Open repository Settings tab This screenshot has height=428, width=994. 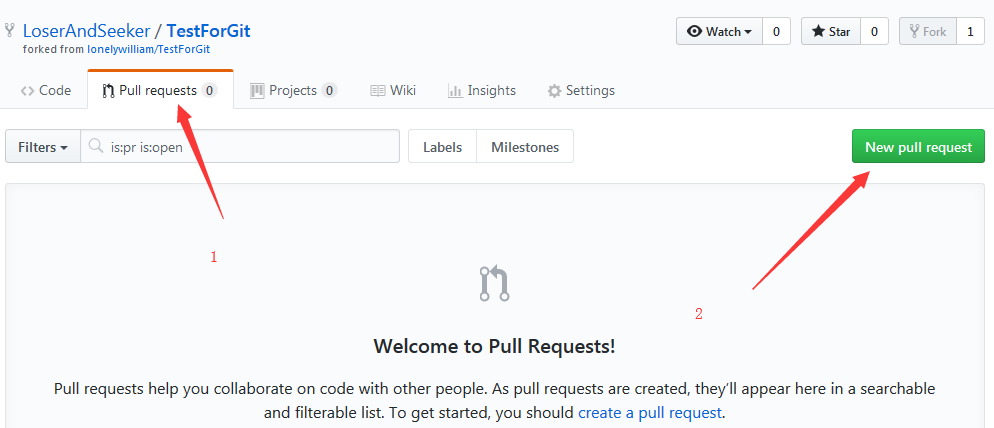pyautogui.click(x=581, y=90)
